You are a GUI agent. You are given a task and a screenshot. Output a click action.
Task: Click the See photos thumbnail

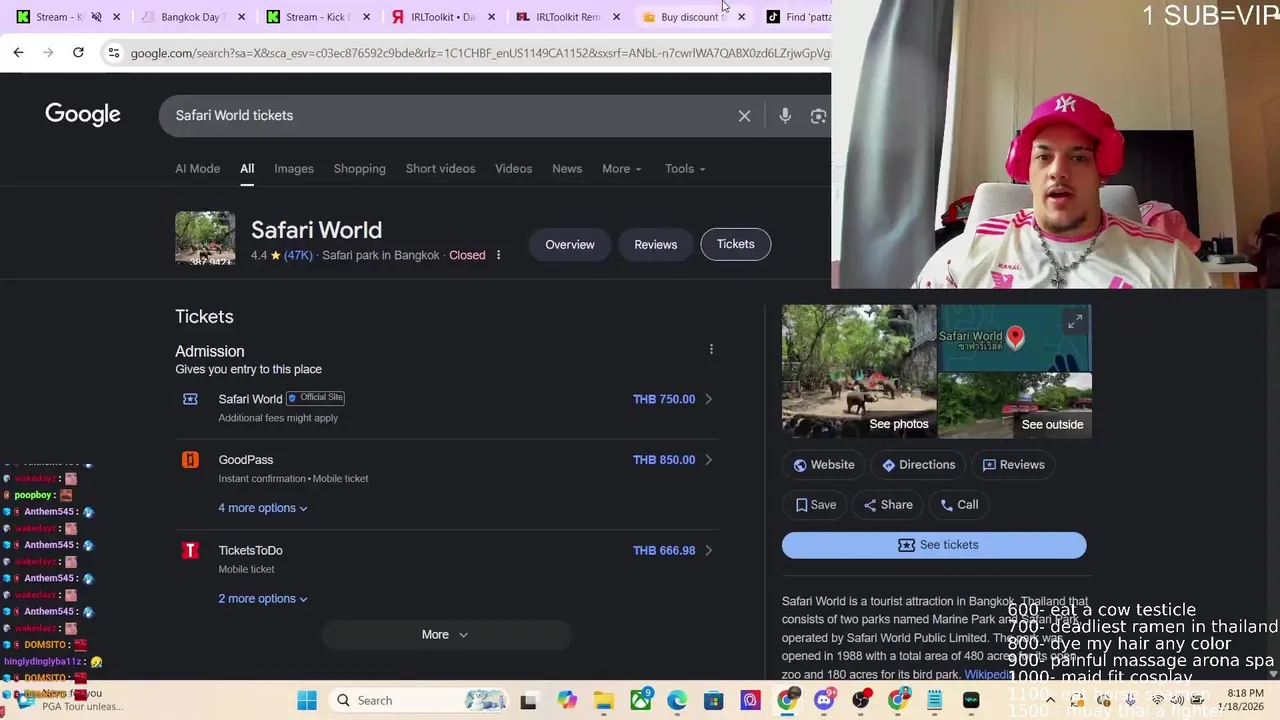click(x=859, y=372)
